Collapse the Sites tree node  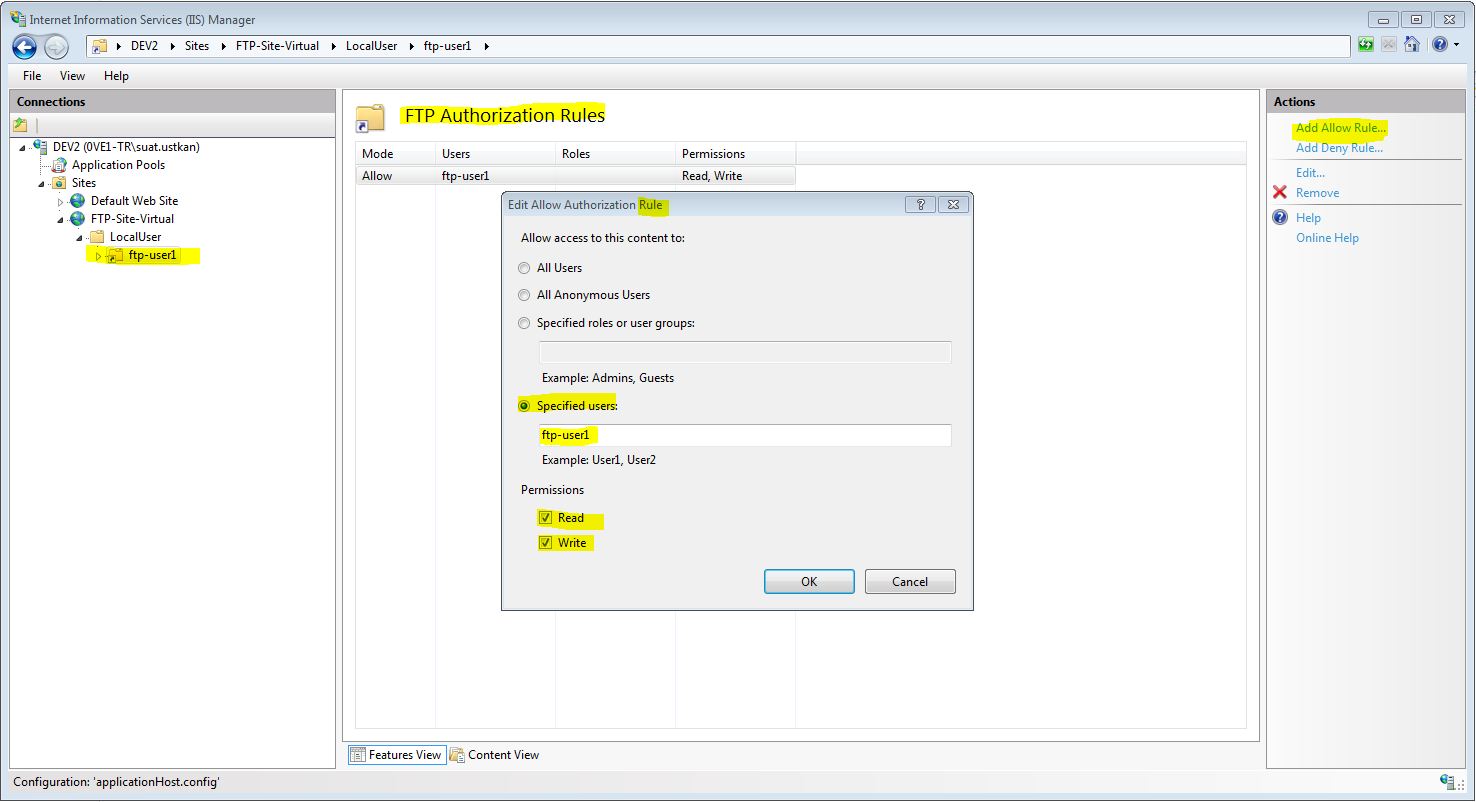click(x=42, y=184)
